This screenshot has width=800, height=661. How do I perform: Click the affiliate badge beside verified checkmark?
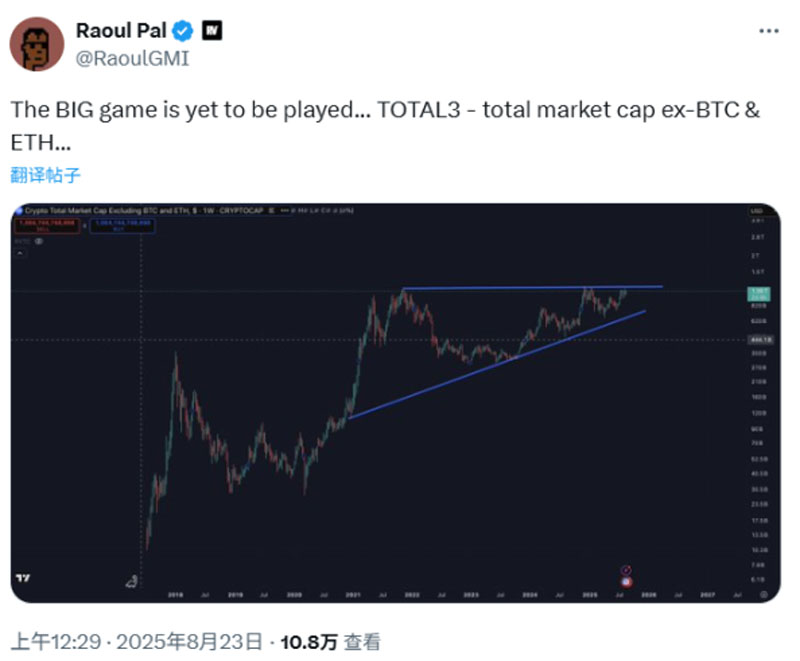click(x=211, y=31)
